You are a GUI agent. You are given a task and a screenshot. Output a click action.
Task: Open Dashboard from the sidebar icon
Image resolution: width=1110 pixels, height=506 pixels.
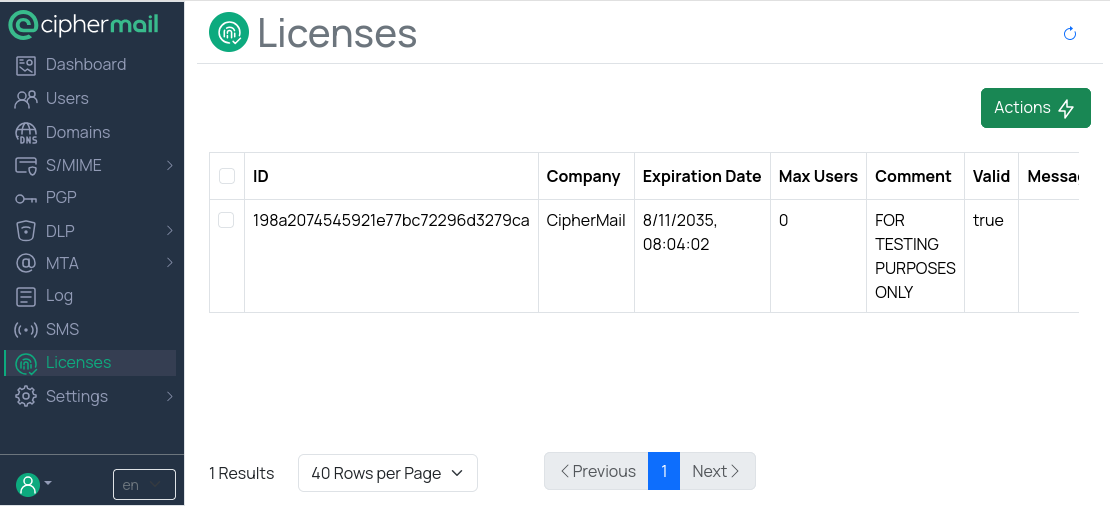tap(26, 65)
